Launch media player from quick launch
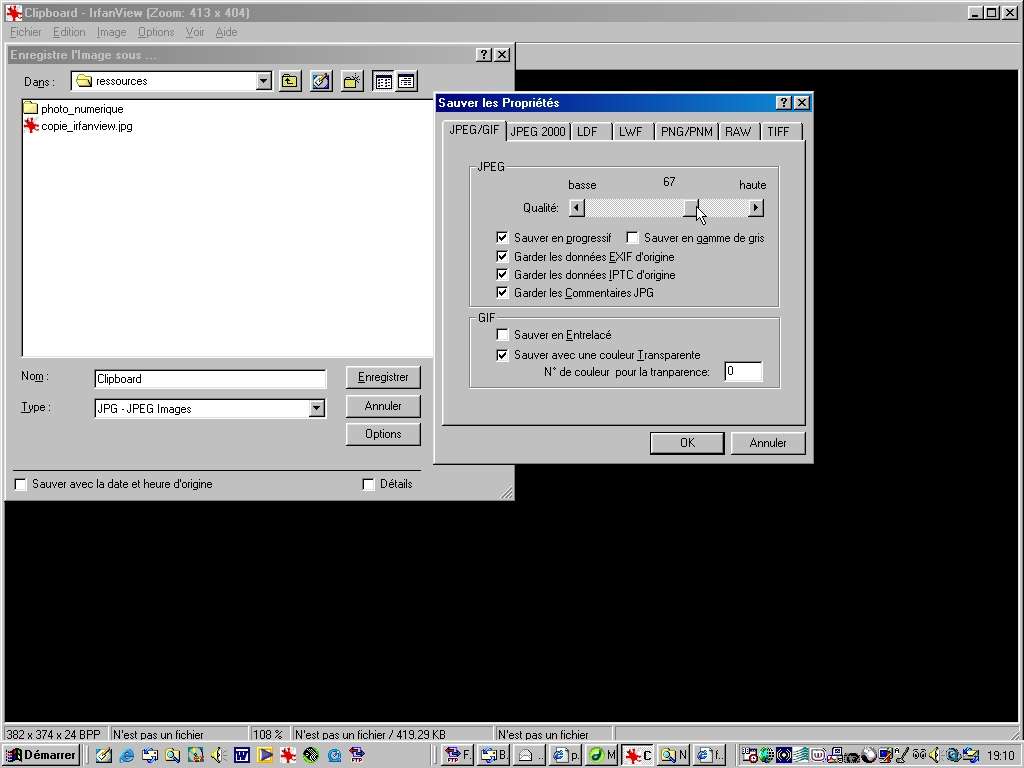The image size is (1024, 768). pyautogui.click(x=264, y=755)
